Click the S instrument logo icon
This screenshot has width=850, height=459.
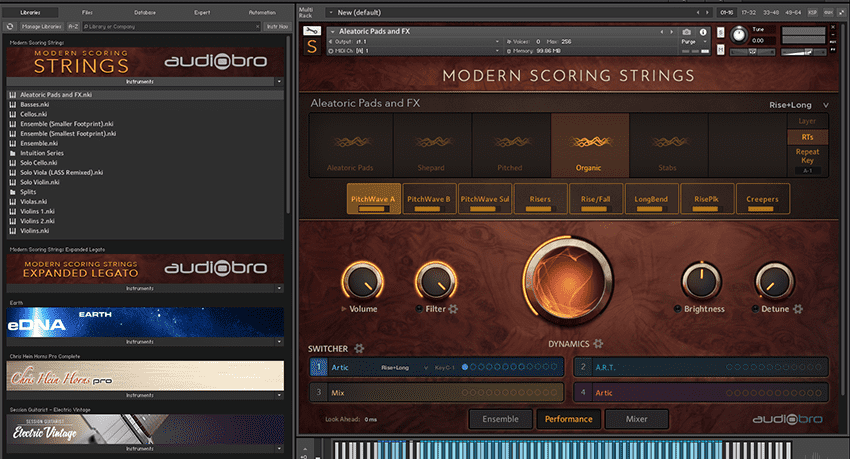click(312, 47)
